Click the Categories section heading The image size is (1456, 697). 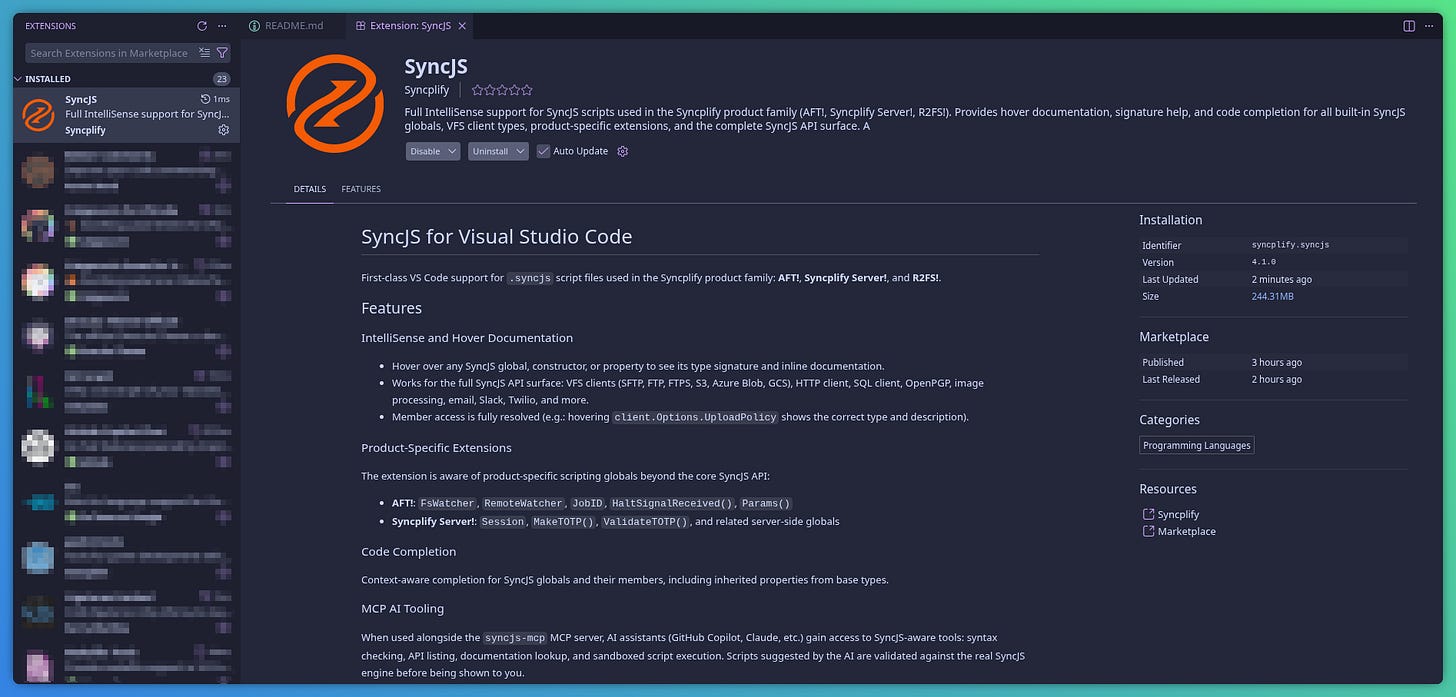[x=1169, y=420]
